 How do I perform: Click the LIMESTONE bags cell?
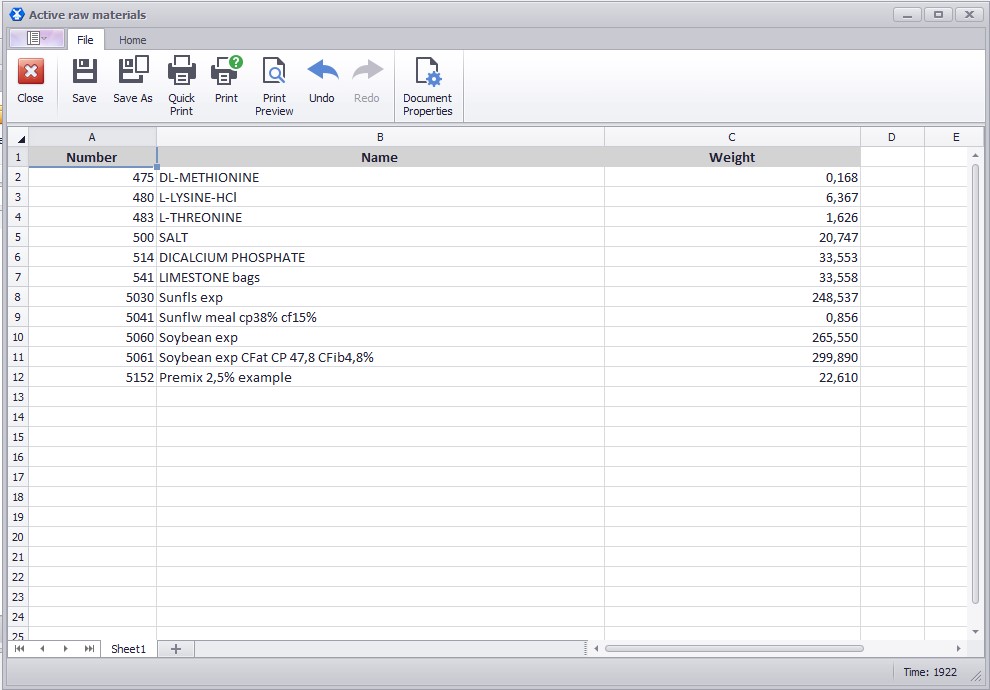coord(380,277)
